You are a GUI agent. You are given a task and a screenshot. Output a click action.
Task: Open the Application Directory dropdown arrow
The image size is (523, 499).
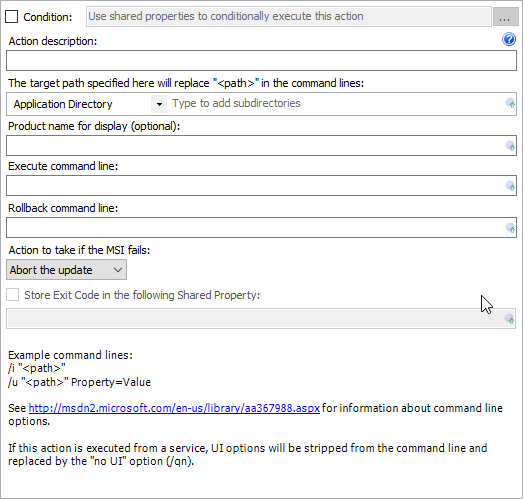click(159, 104)
